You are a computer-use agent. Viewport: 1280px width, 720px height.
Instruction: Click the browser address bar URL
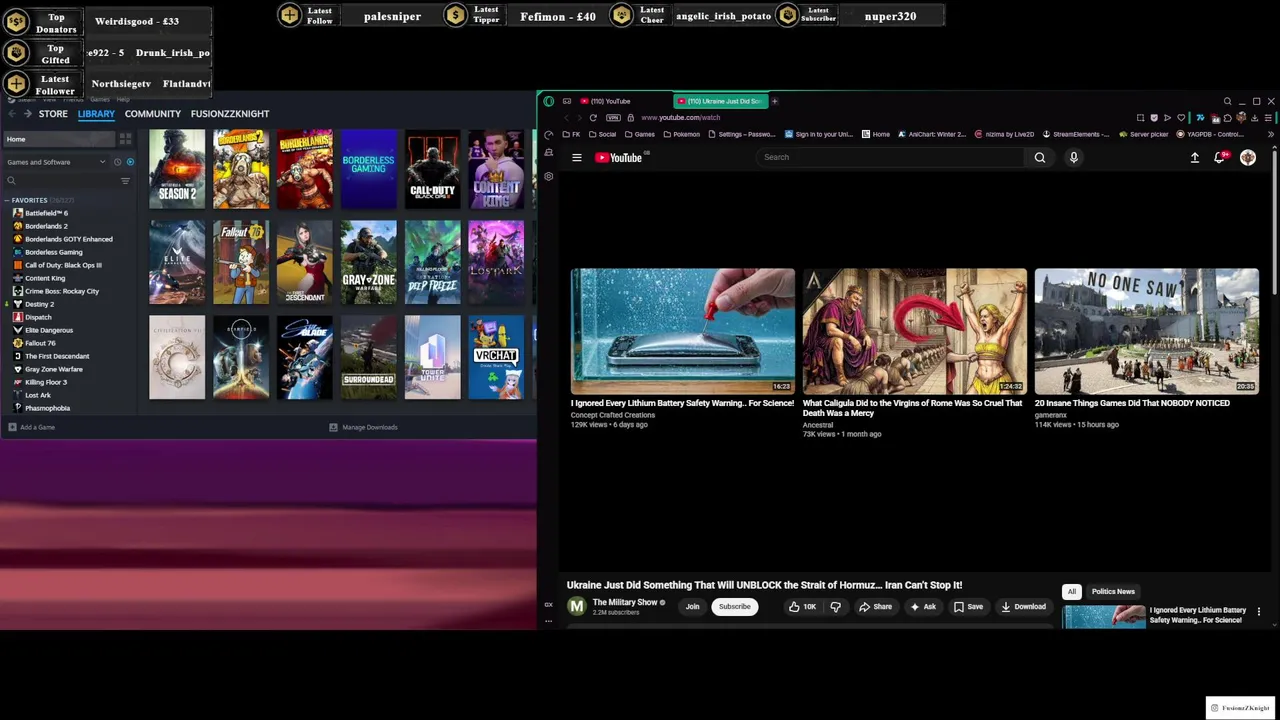pyautogui.click(x=680, y=118)
